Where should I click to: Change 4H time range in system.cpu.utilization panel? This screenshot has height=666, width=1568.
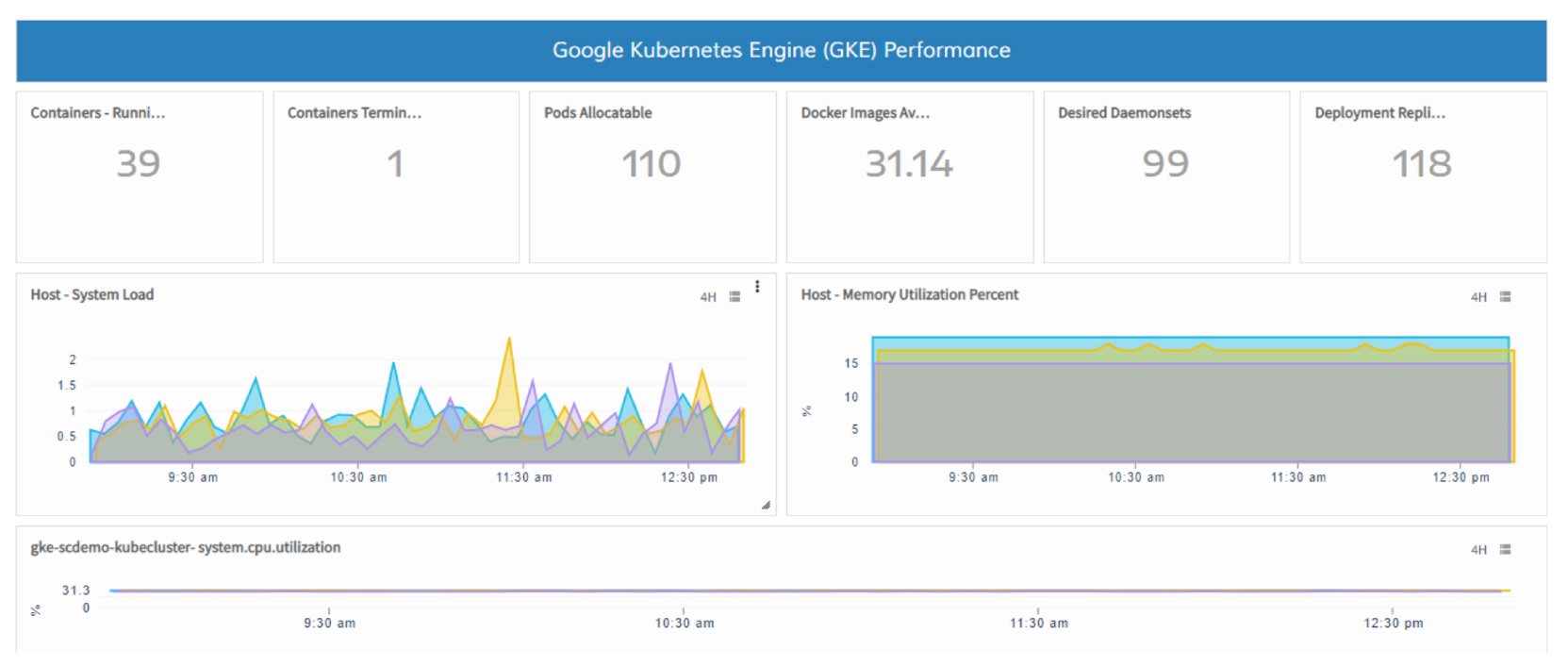tap(1478, 550)
